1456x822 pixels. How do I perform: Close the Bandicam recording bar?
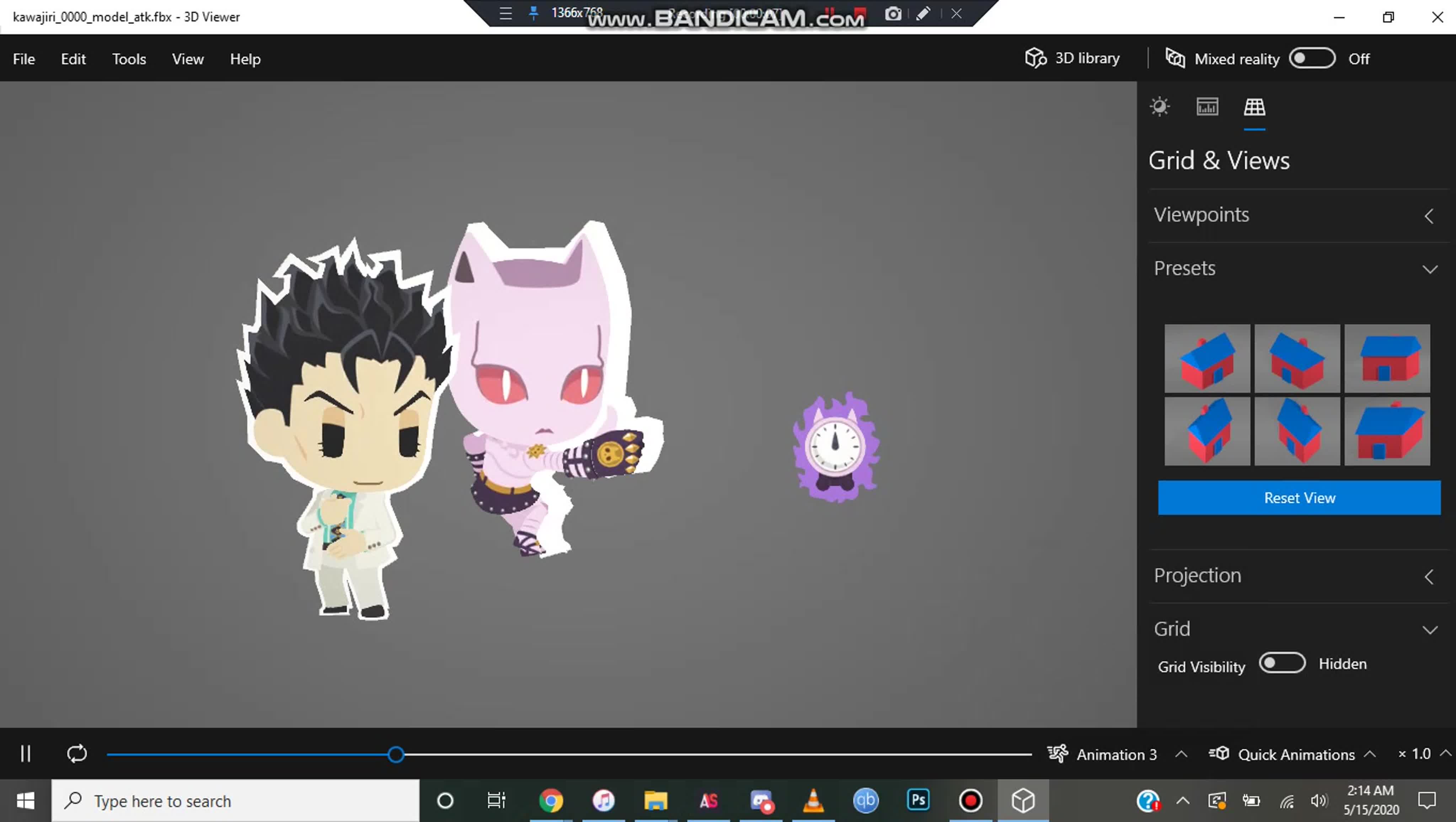coord(956,13)
